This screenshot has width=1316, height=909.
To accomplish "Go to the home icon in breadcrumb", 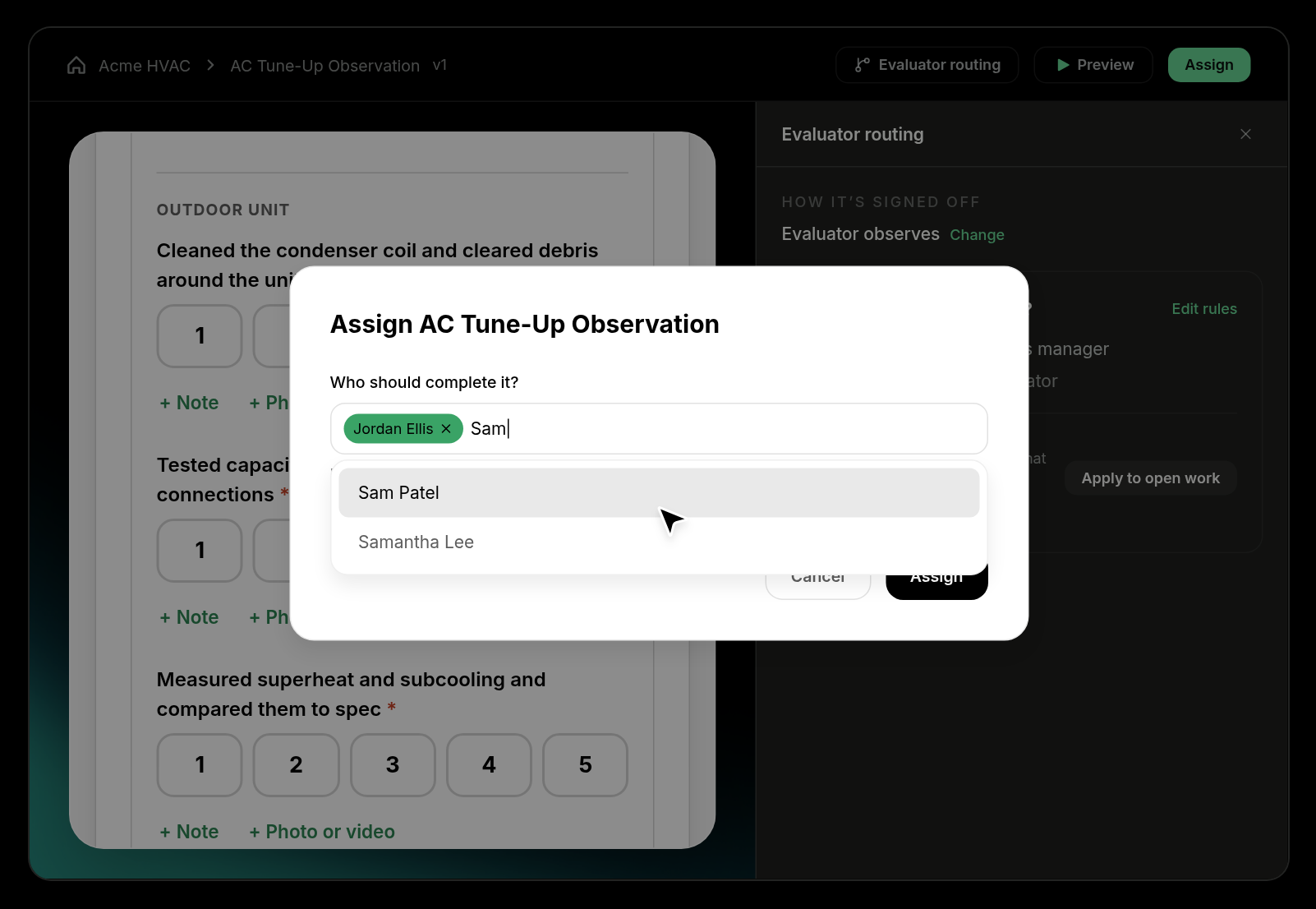I will 76,65.
